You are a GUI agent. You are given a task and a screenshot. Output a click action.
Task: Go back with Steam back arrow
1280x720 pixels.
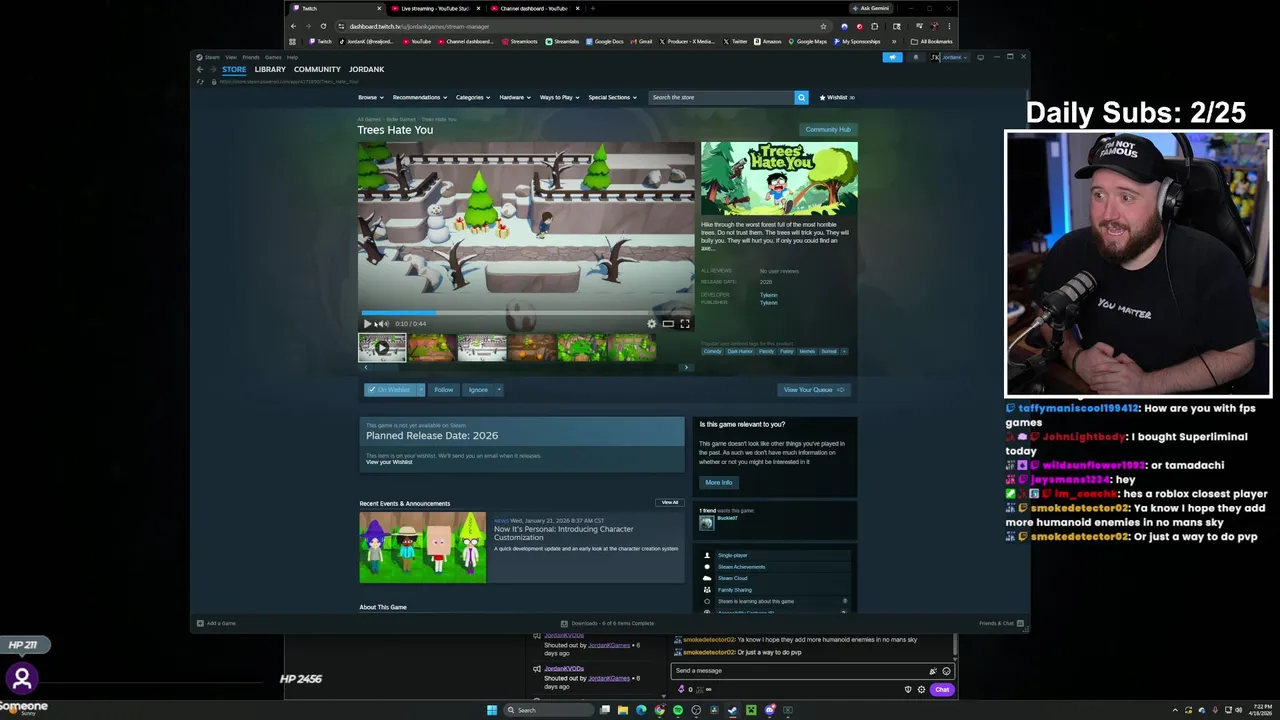pyautogui.click(x=200, y=69)
